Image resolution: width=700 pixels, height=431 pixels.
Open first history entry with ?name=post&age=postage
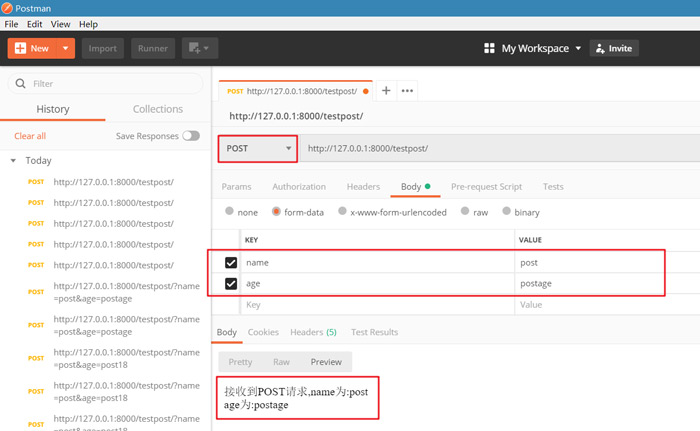pos(126,292)
